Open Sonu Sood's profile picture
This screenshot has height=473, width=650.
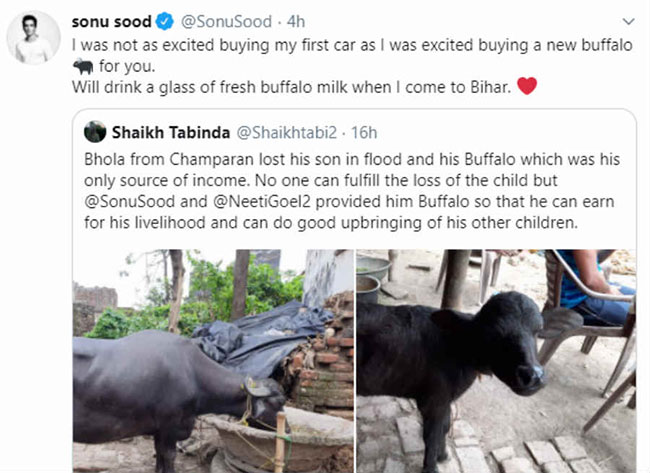[x=34, y=41]
